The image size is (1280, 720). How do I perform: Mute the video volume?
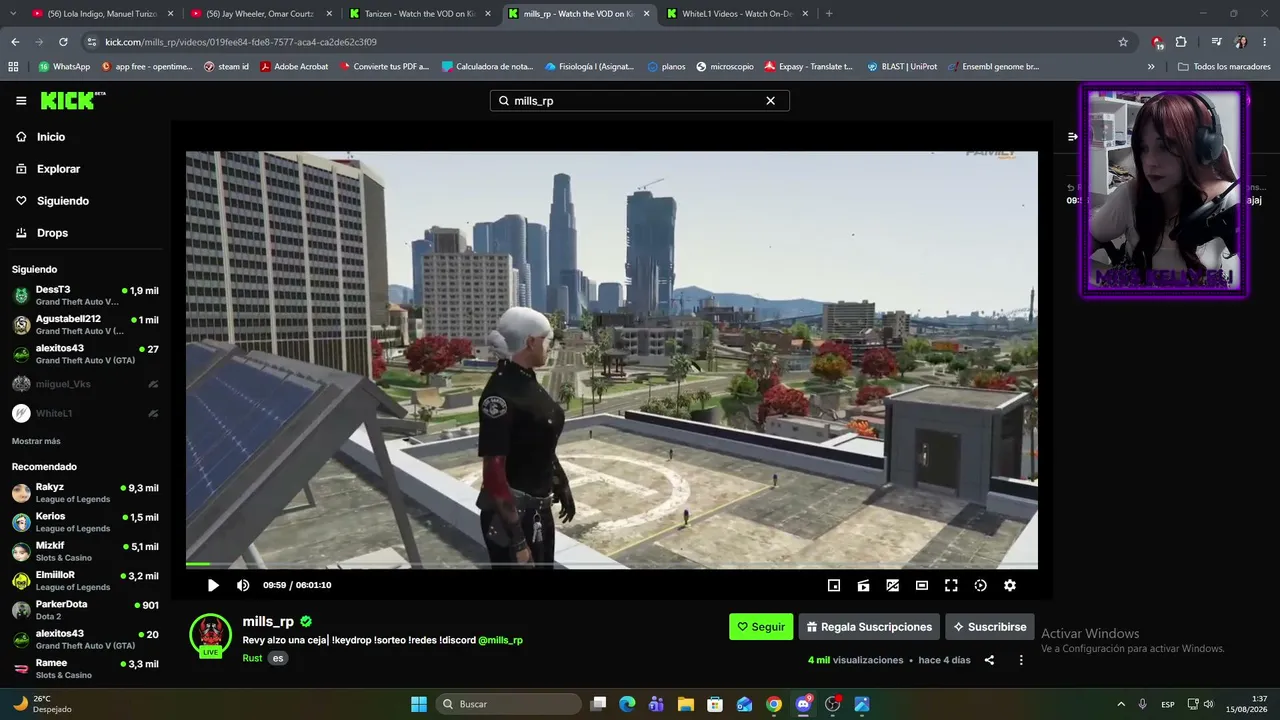(243, 585)
